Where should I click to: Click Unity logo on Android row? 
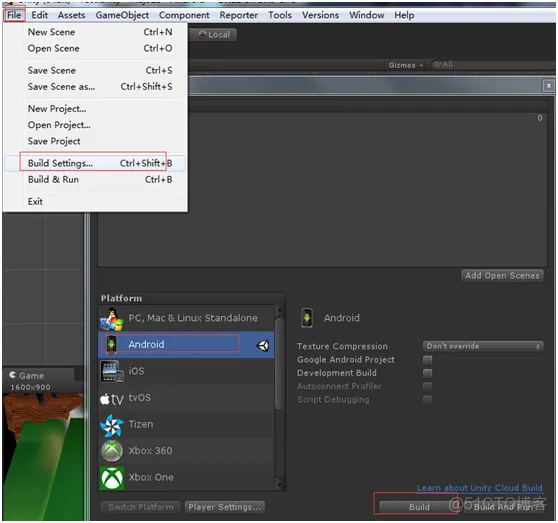coord(263,345)
